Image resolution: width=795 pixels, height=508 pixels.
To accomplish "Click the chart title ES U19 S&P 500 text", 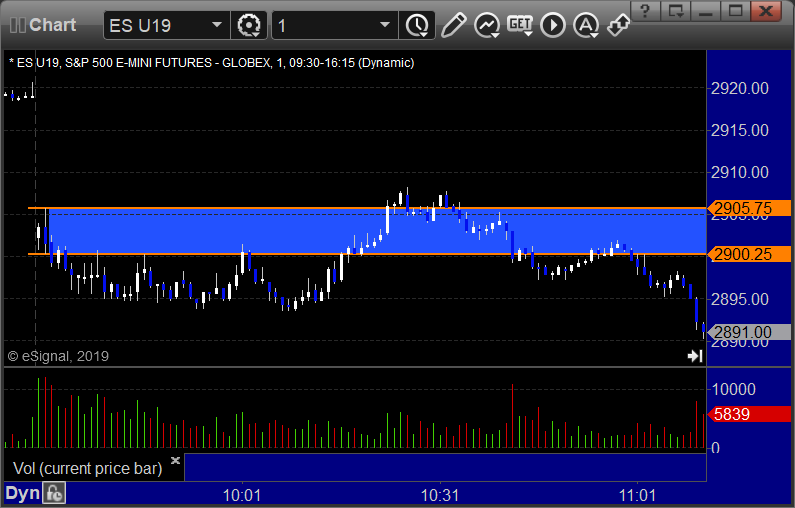I will pyautogui.click(x=211, y=63).
